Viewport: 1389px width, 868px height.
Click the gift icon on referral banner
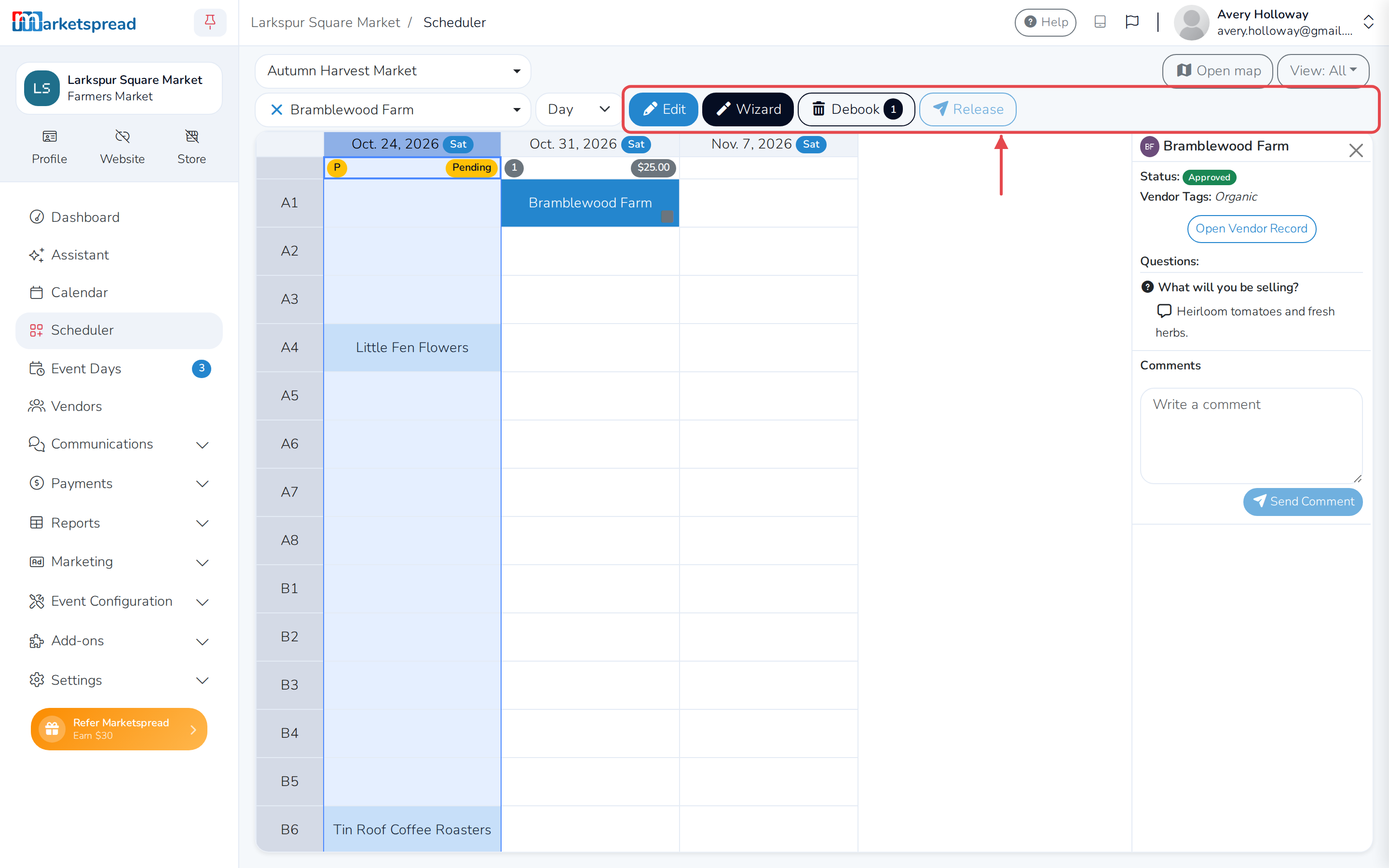52,729
